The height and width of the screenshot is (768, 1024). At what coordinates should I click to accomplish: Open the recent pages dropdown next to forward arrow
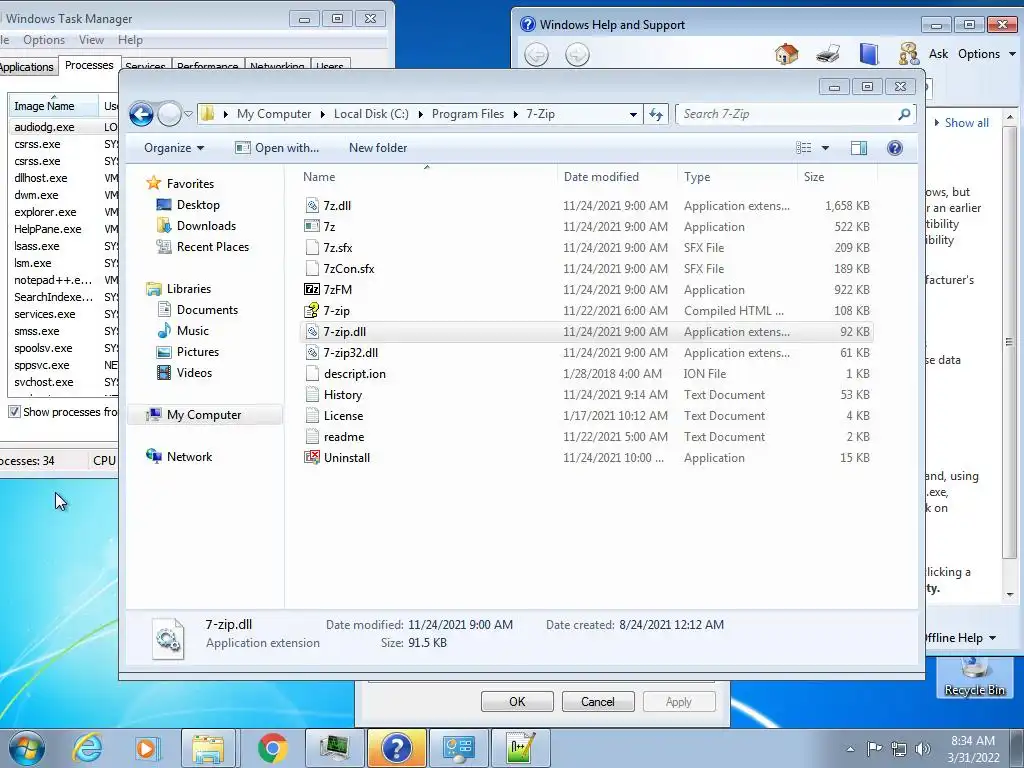coord(188,114)
